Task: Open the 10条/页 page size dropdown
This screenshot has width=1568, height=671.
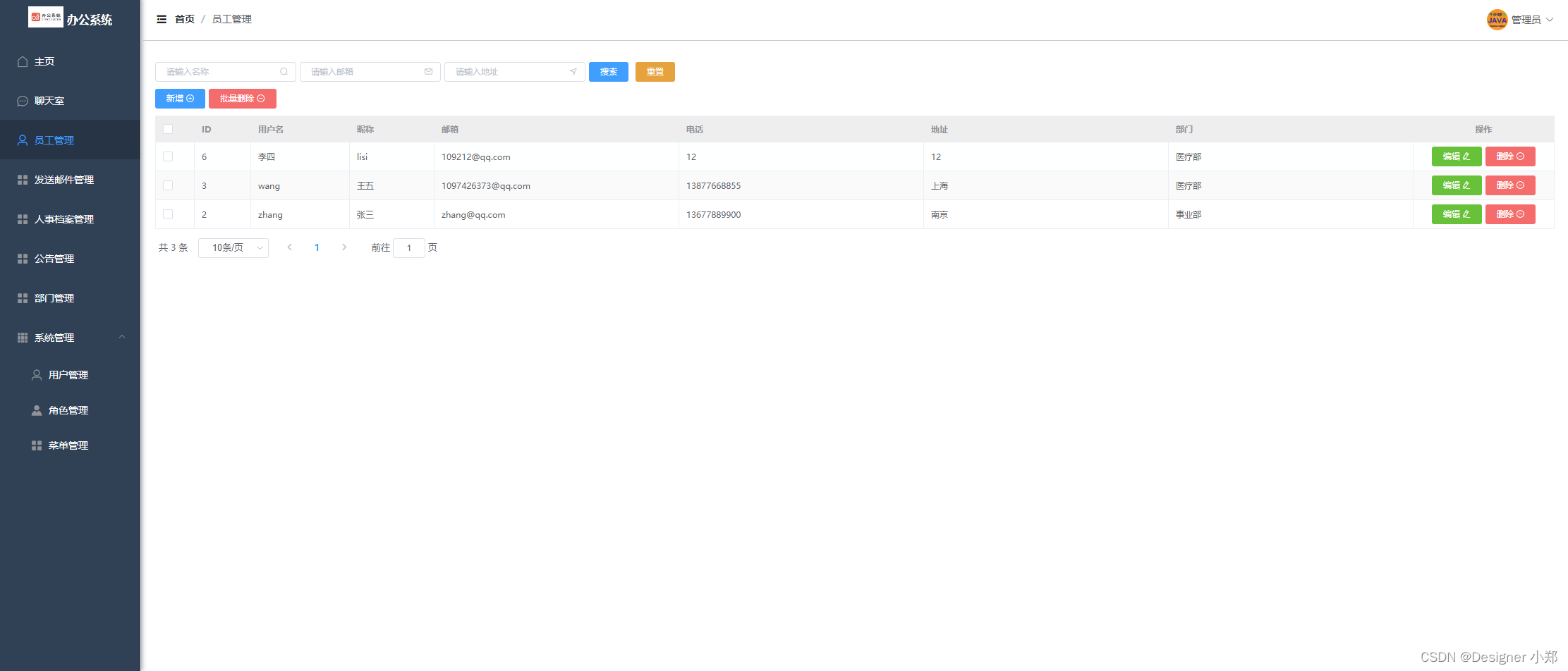Action: coord(233,247)
